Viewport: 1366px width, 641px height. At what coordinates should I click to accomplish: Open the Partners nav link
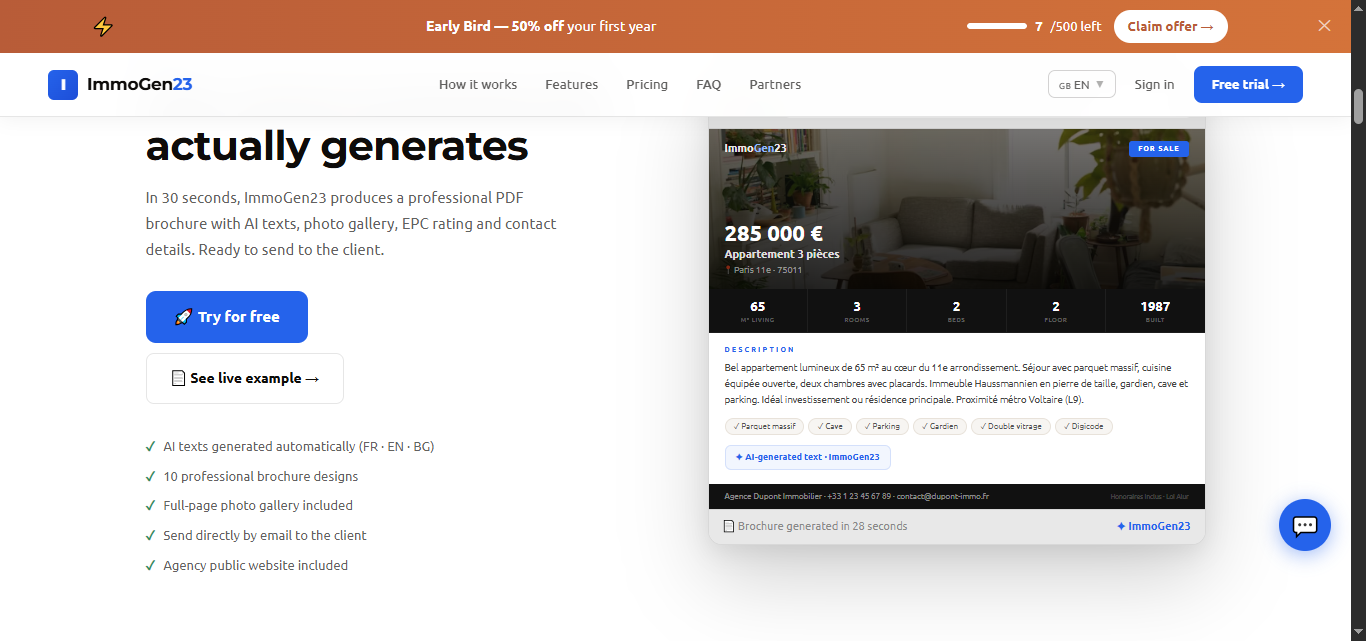point(775,85)
